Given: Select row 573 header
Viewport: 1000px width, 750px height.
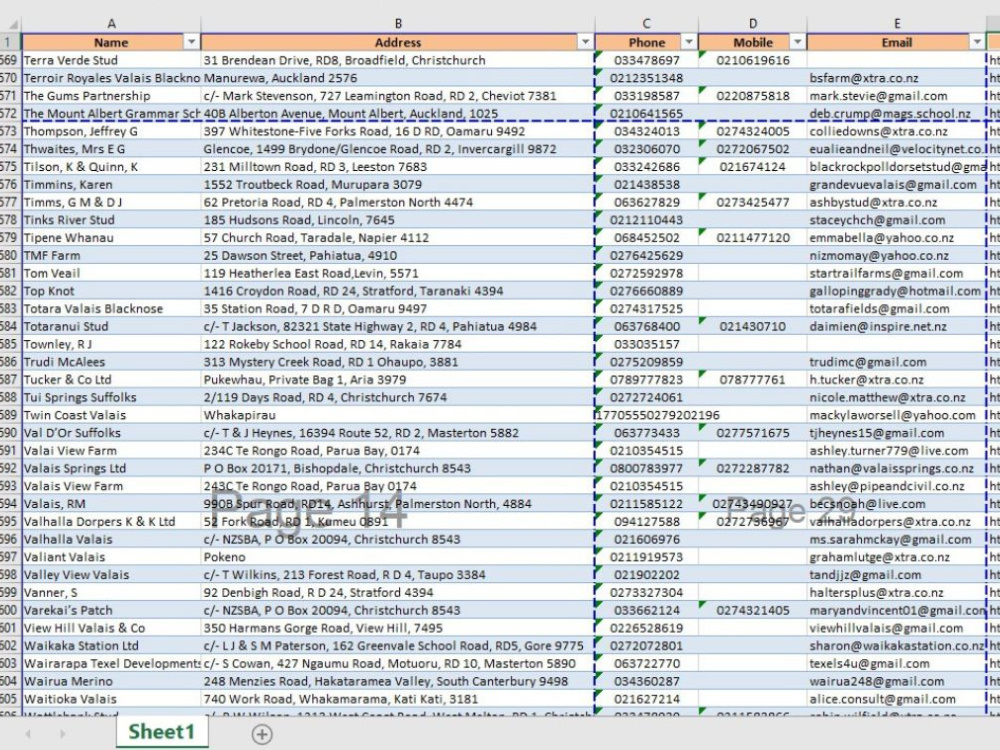Looking at the screenshot, I should (x=10, y=131).
